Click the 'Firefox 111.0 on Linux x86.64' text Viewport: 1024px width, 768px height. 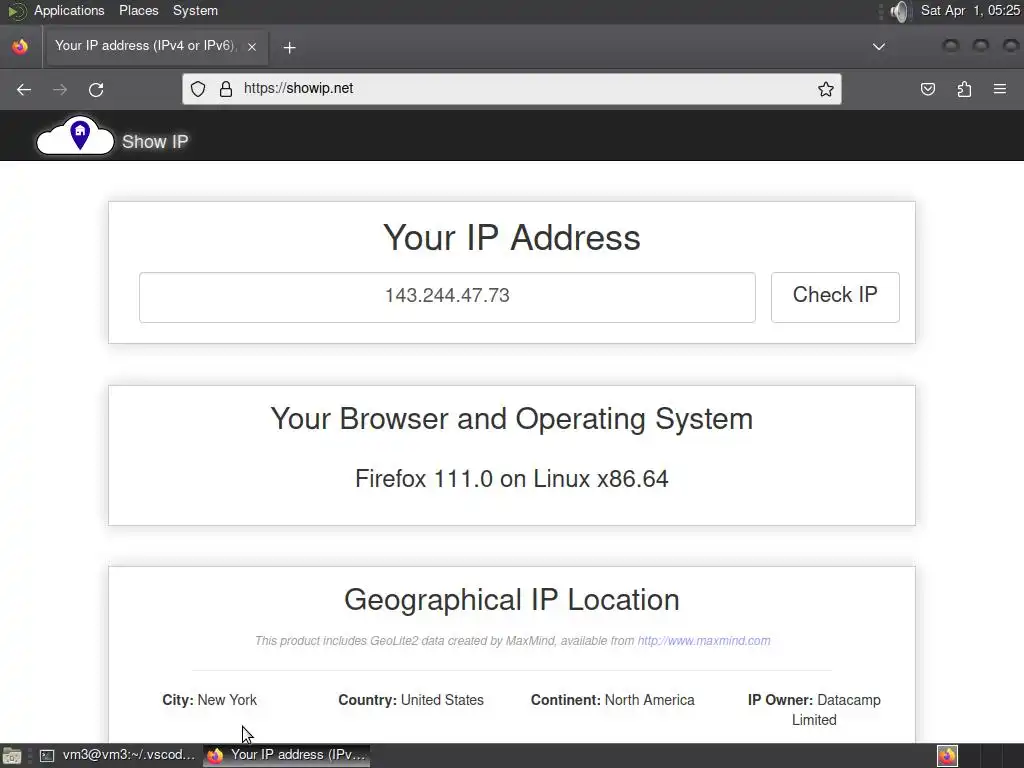point(511,479)
